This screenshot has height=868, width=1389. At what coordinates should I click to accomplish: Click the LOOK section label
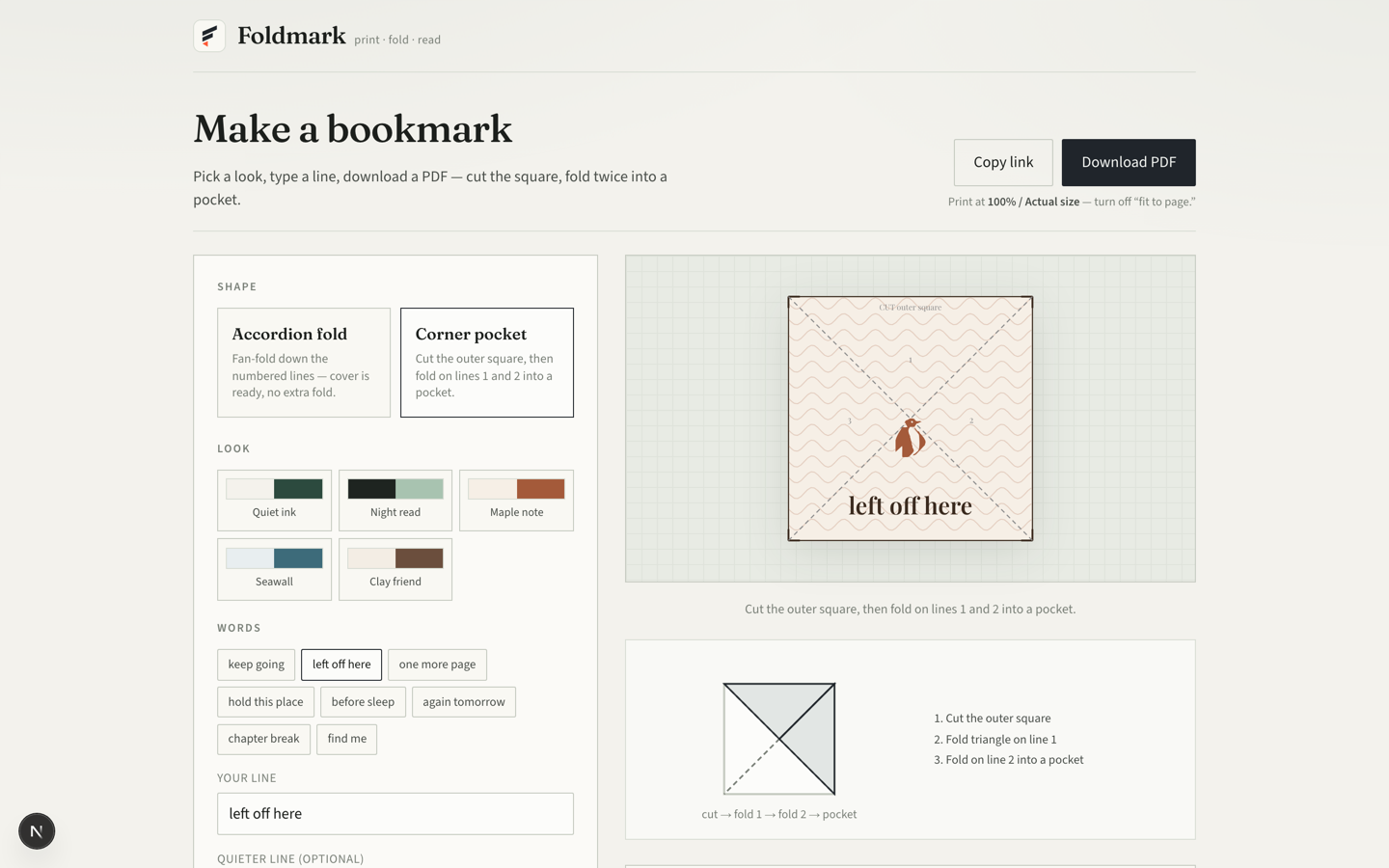point(233,449)
